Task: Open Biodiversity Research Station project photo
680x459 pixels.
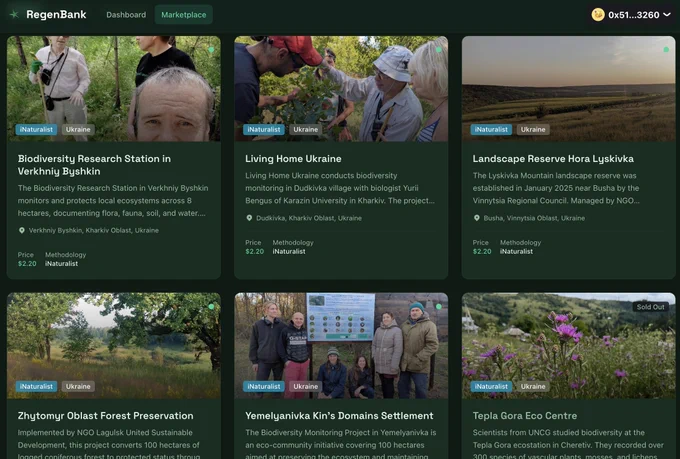Action: click(x=114, y=89)
